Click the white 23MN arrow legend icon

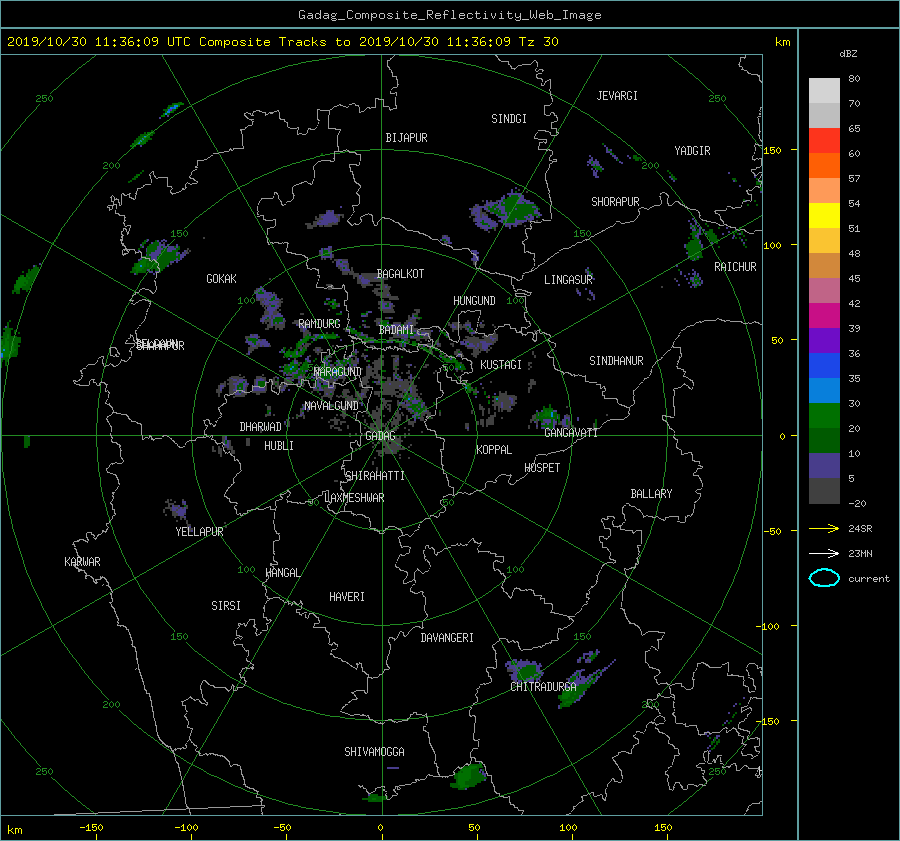tap(824, 554)
